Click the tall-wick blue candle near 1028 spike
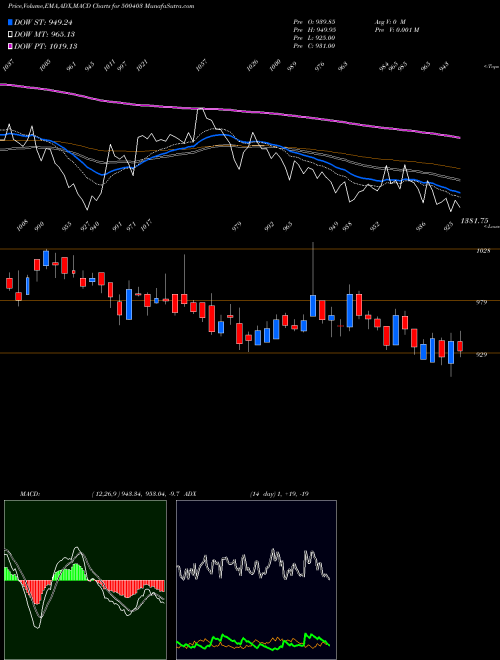This screenshot has height=660, width=500. [x=313, y=306]
